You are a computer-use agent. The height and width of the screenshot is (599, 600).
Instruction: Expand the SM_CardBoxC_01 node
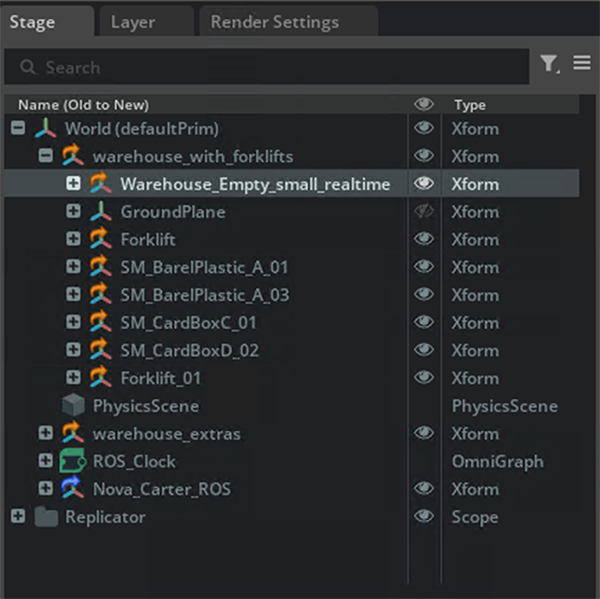click(x=73, y=323)
